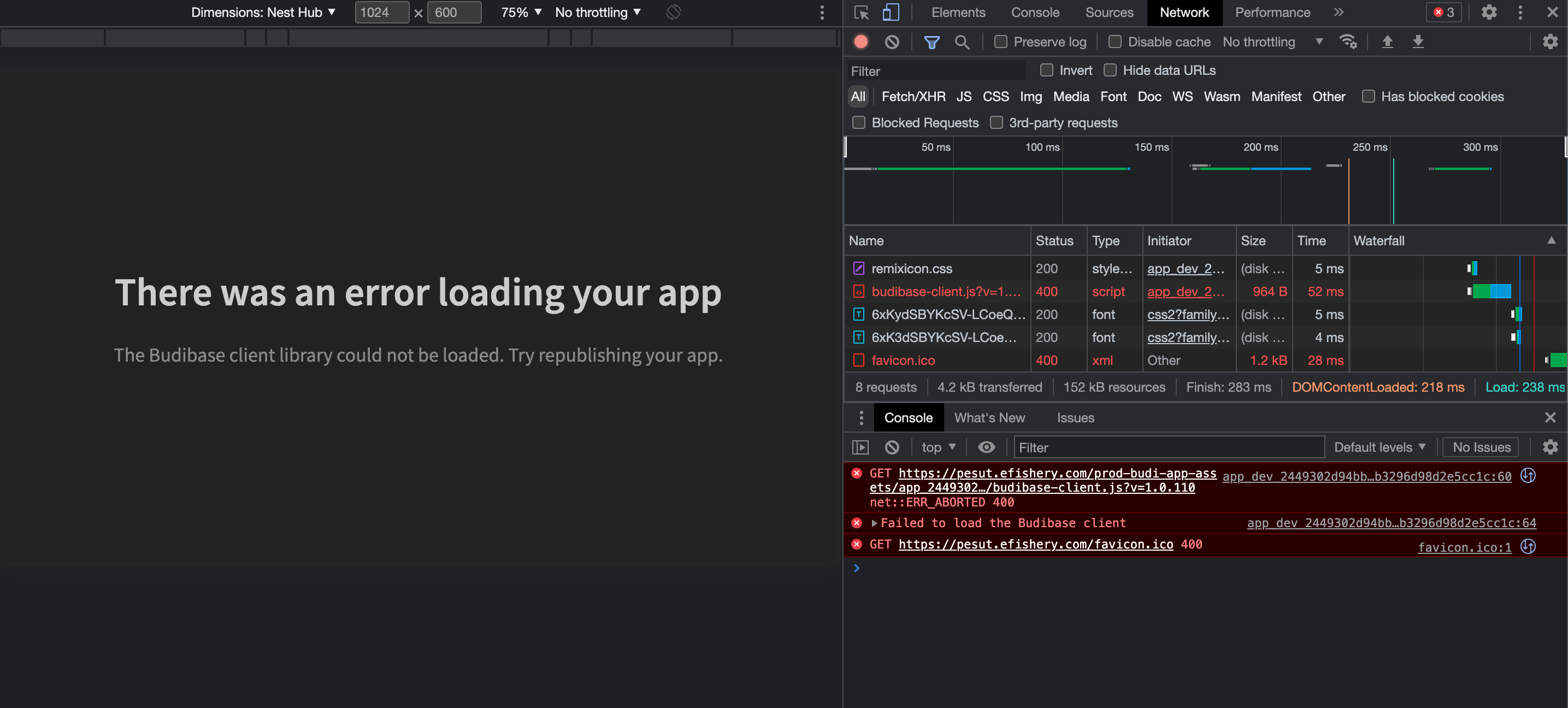Viewport: 1568px width, 708px height.
Task: Close the console drawer
Action: click(x=1550, y=417)
